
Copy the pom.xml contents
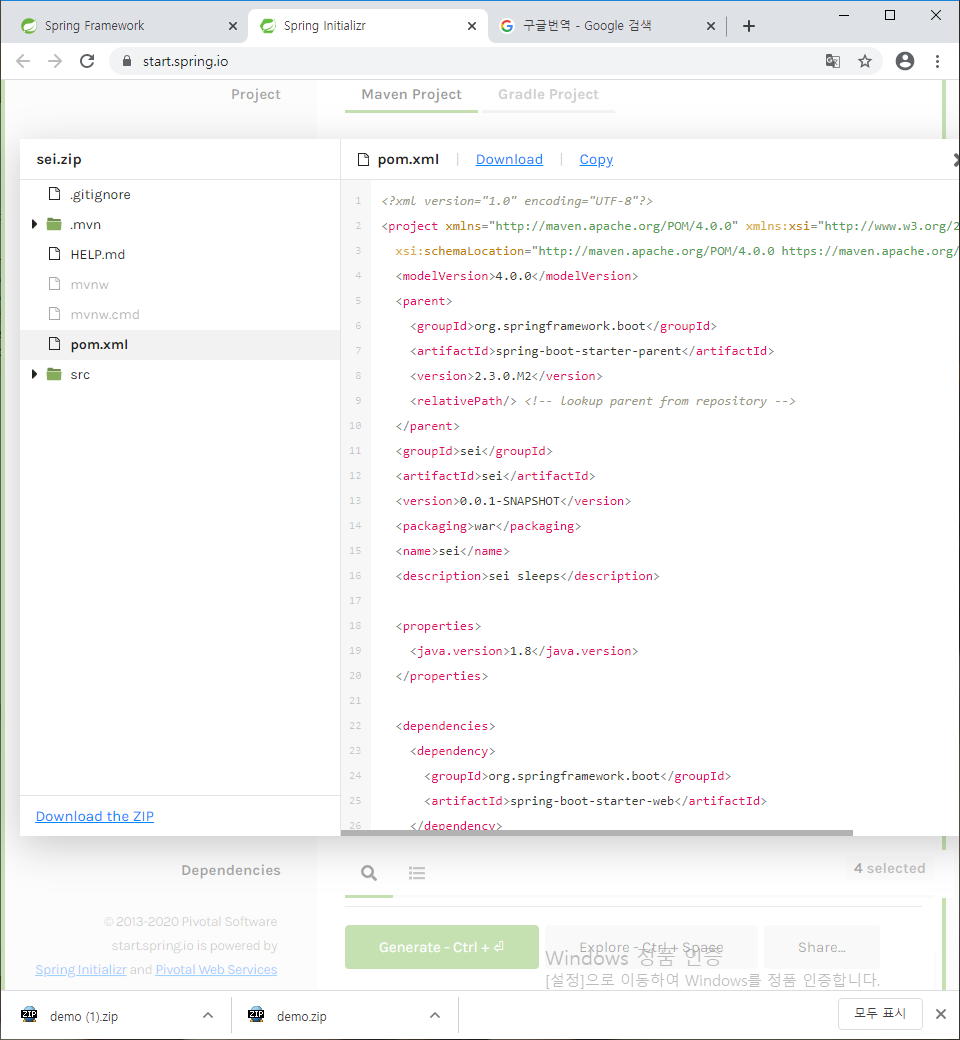coord(596,159)
